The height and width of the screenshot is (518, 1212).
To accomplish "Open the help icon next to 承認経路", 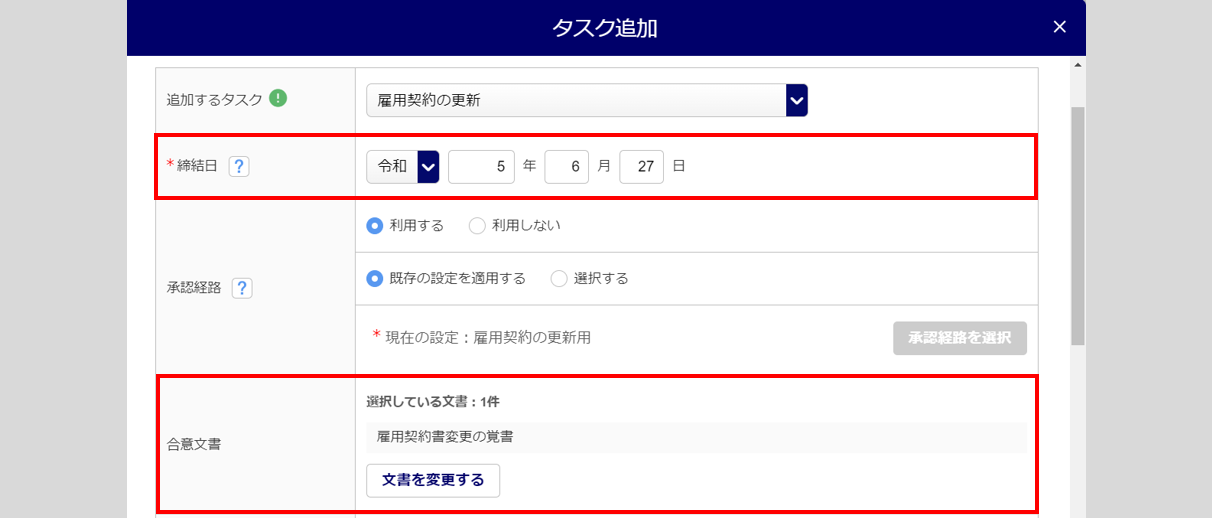I will pyautogui.click(x=242, y=288).
